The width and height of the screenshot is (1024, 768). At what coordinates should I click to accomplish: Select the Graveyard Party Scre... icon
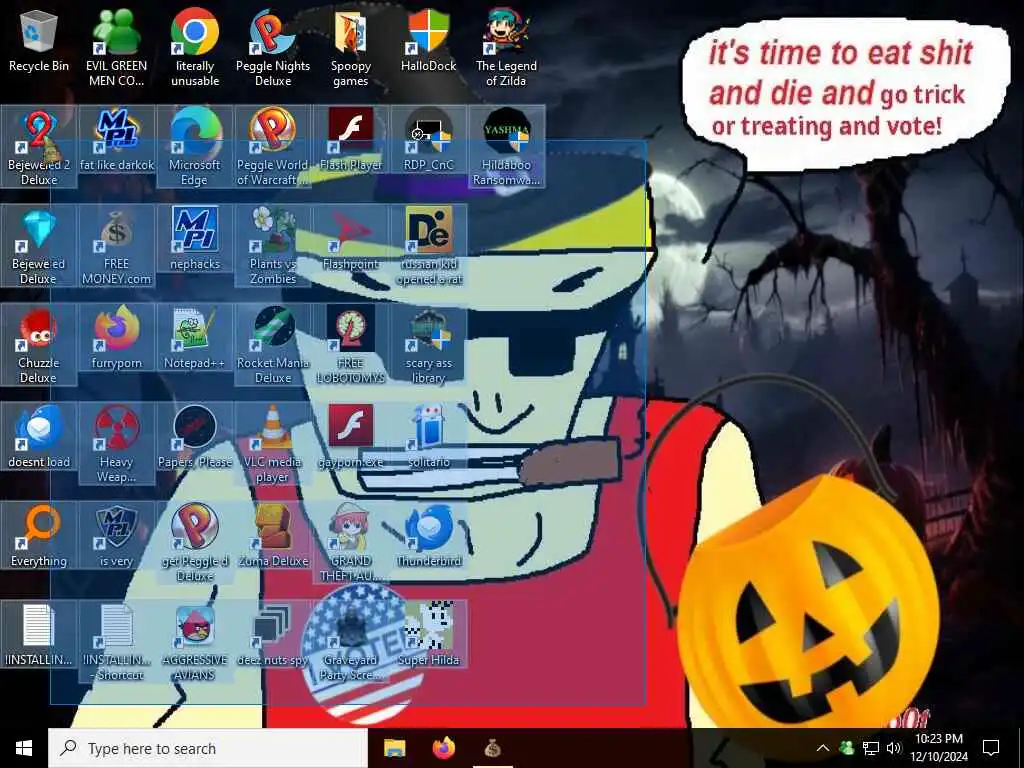351,642
